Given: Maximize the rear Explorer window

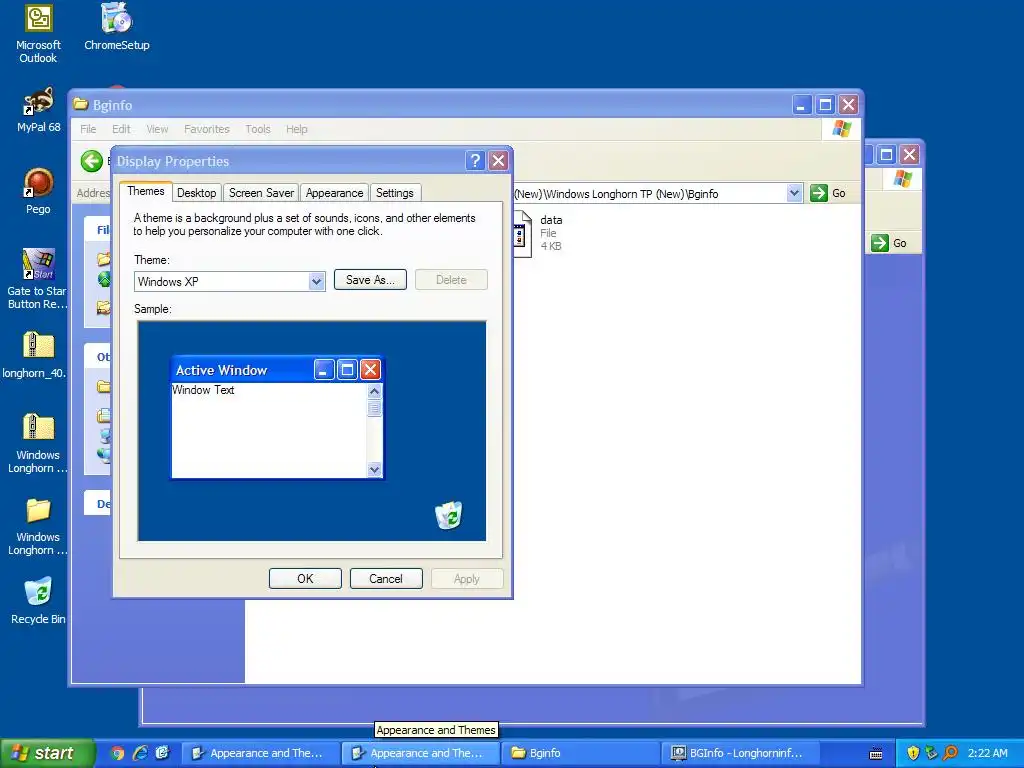Looking at the screenshot, I should point(886,154).
